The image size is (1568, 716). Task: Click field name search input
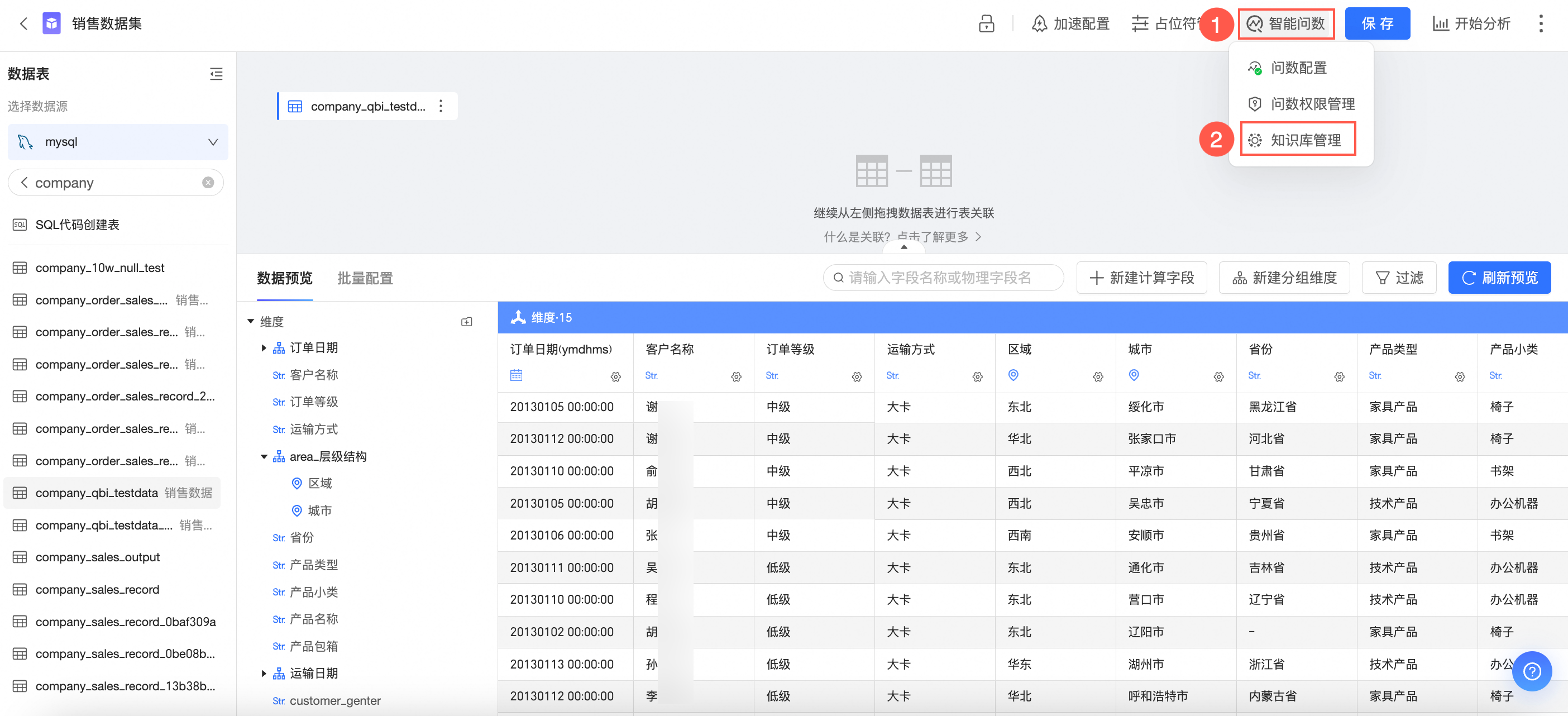pyautogui.click(x=944, y=278)
